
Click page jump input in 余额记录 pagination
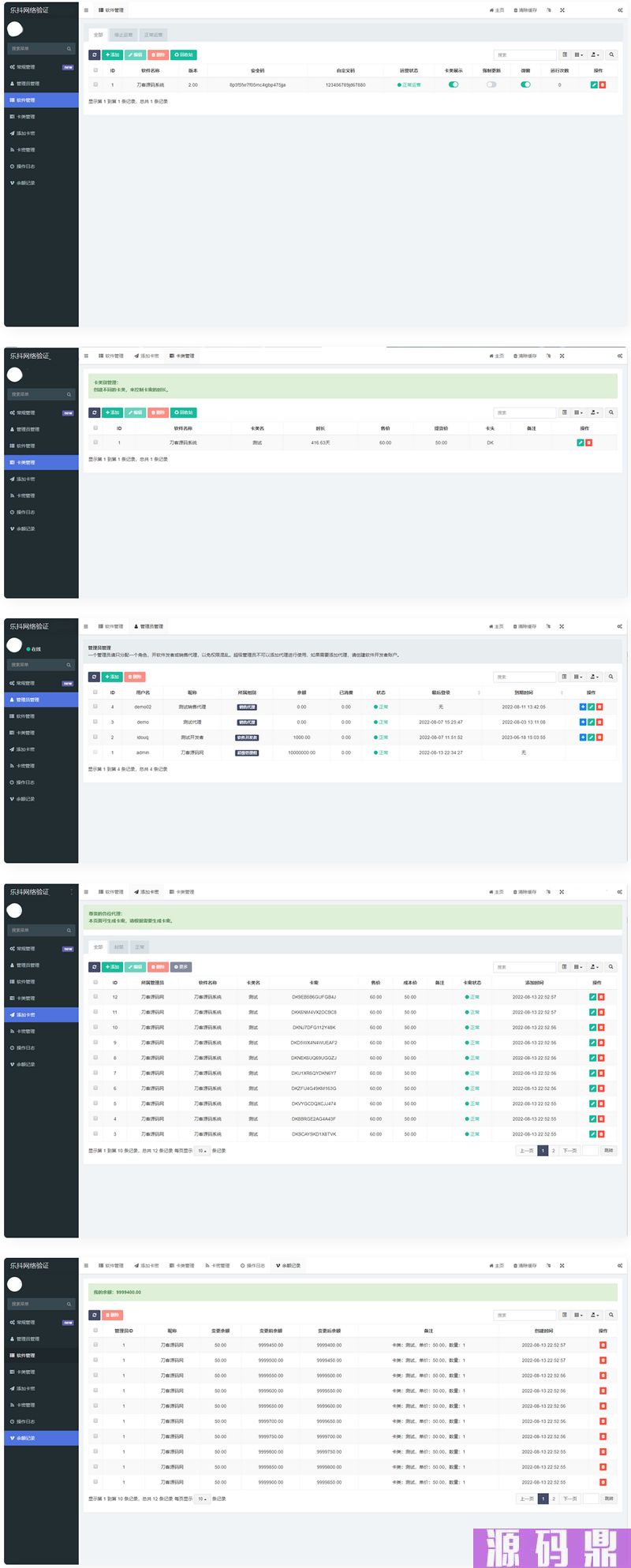coord(591,1499)
